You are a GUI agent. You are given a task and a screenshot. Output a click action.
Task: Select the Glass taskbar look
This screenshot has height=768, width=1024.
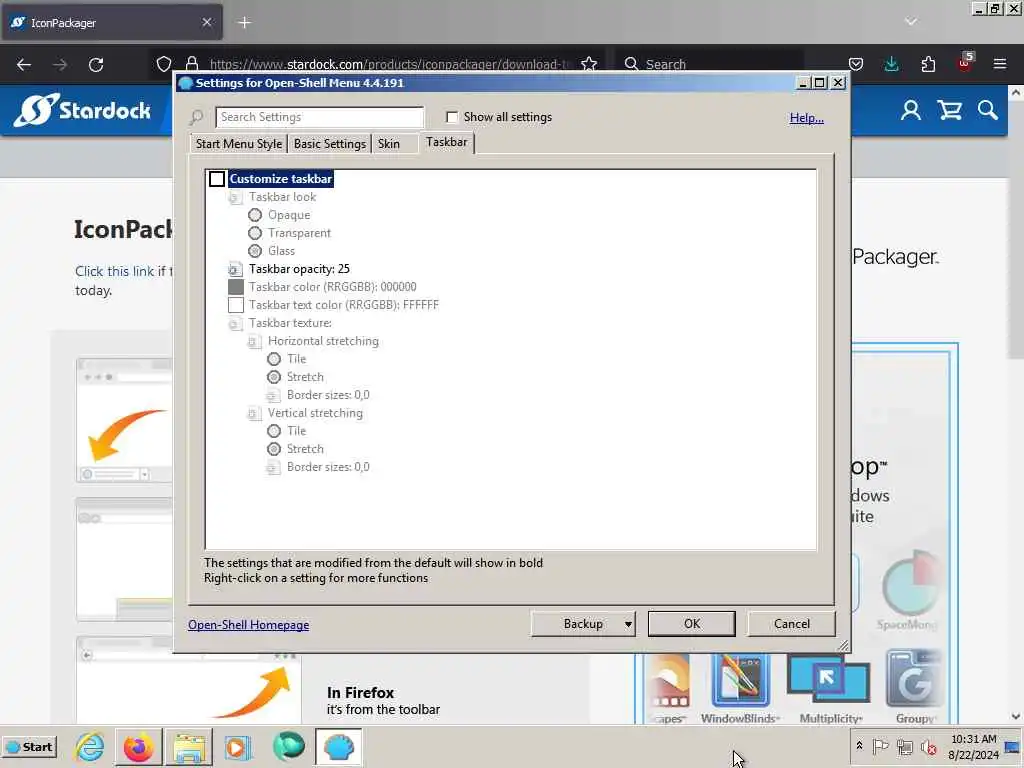(255, 251)
